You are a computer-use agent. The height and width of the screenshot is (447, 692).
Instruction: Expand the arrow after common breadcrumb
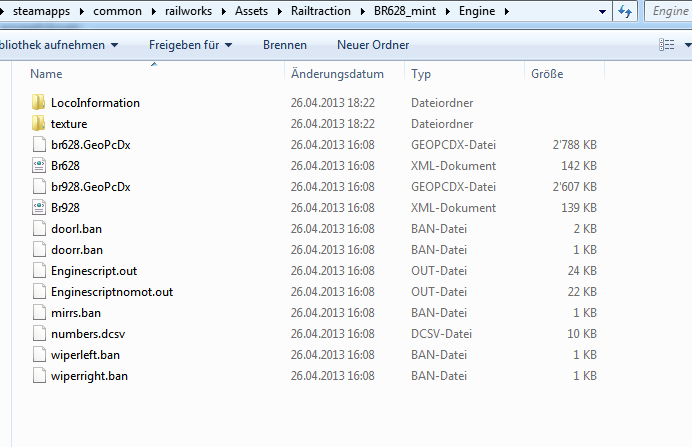[154, 11]
